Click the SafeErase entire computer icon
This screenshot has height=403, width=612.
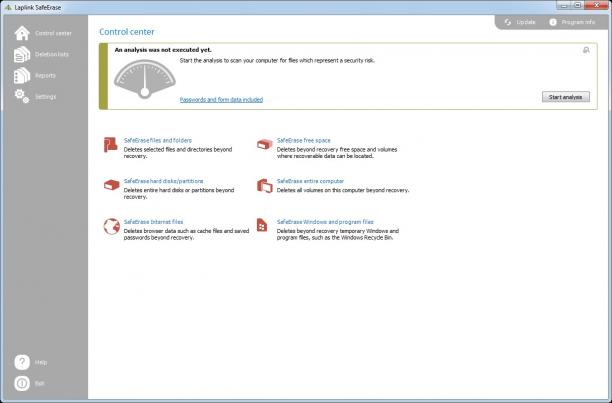[x=265, y=185]
